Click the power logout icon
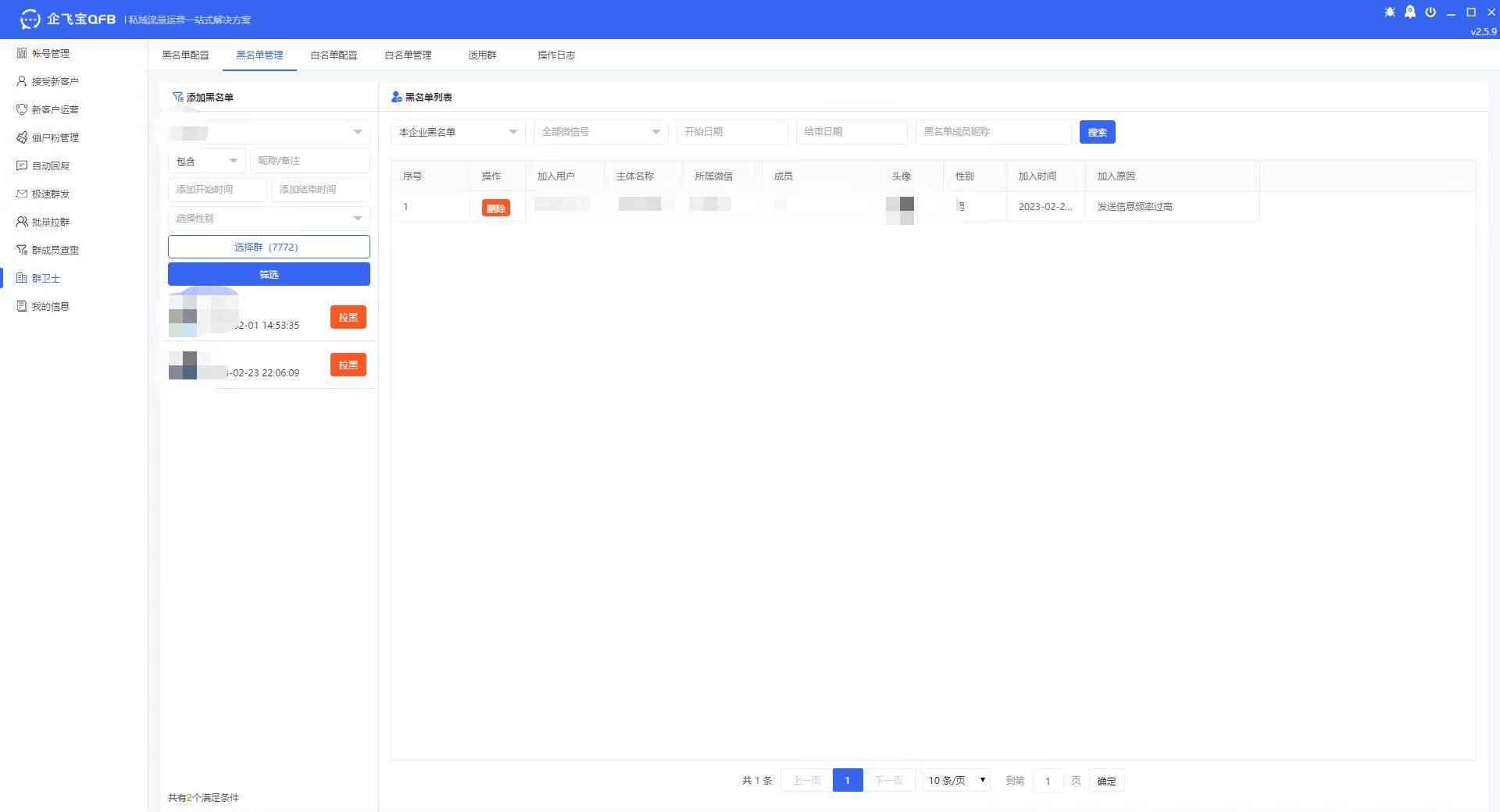Viewport: 1500px width, 812px height. click(1430, 12)
